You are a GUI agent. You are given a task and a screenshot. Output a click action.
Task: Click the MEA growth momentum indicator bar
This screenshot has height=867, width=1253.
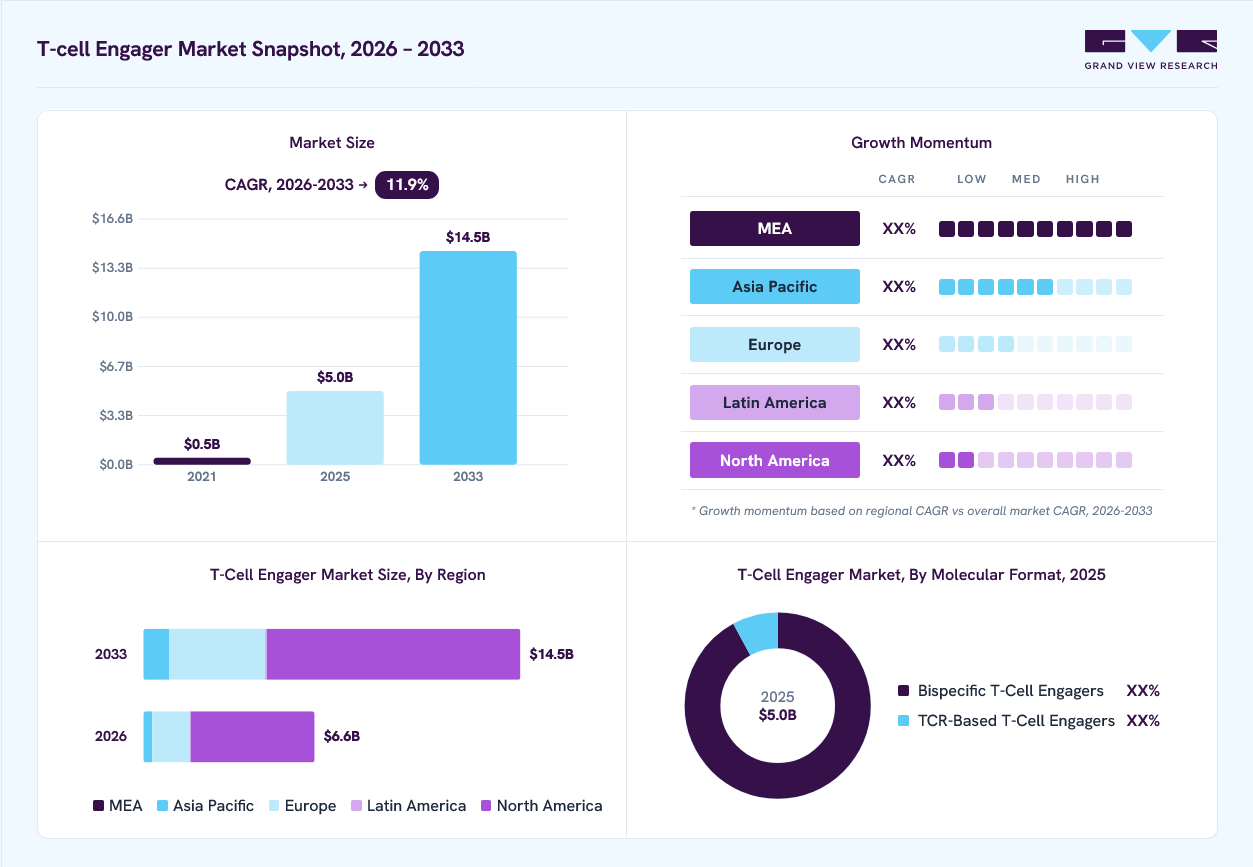coord(1035,229)
